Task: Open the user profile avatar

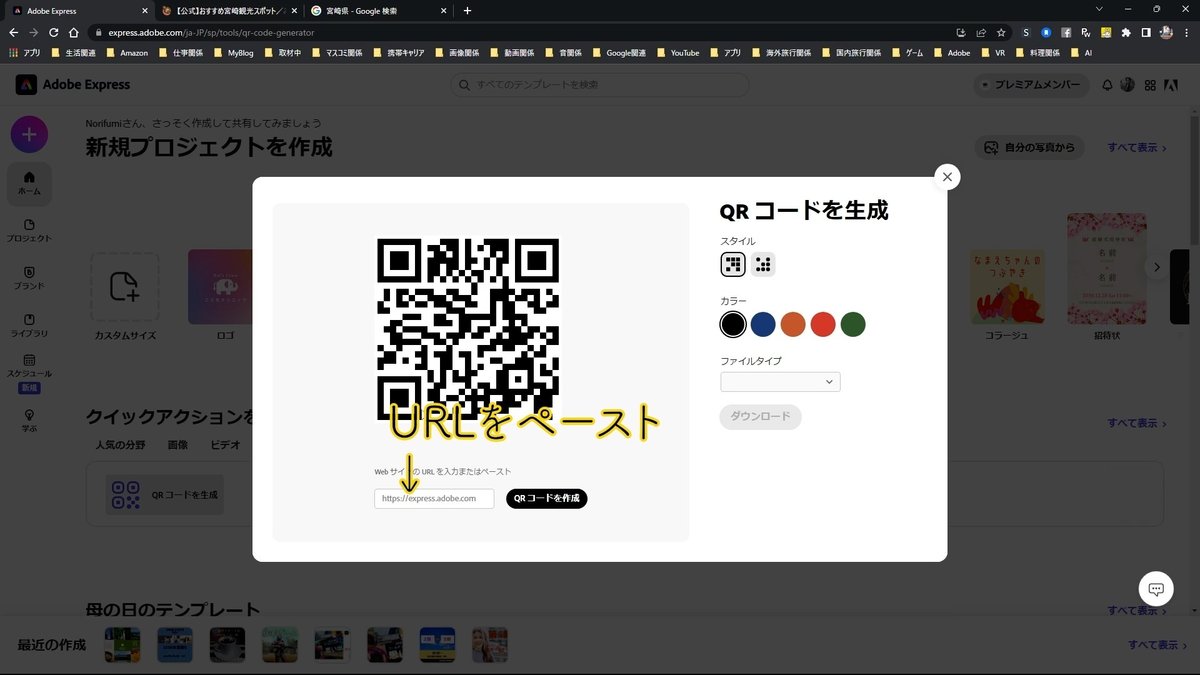Action: pos(1128,85)
